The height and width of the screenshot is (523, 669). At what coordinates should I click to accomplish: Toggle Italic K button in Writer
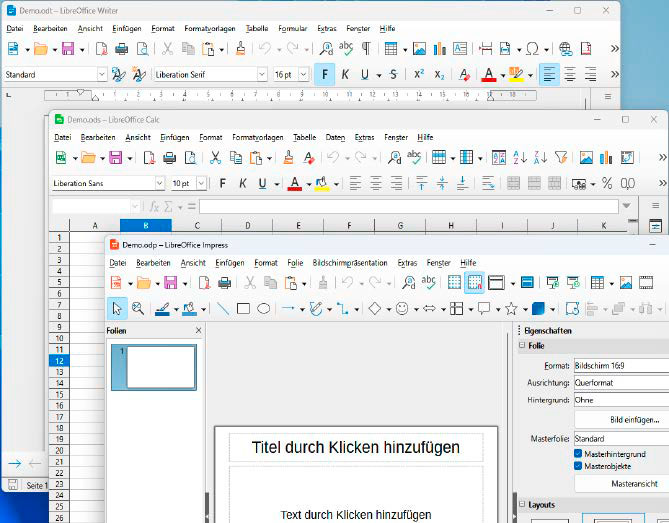tap(345, 75)
